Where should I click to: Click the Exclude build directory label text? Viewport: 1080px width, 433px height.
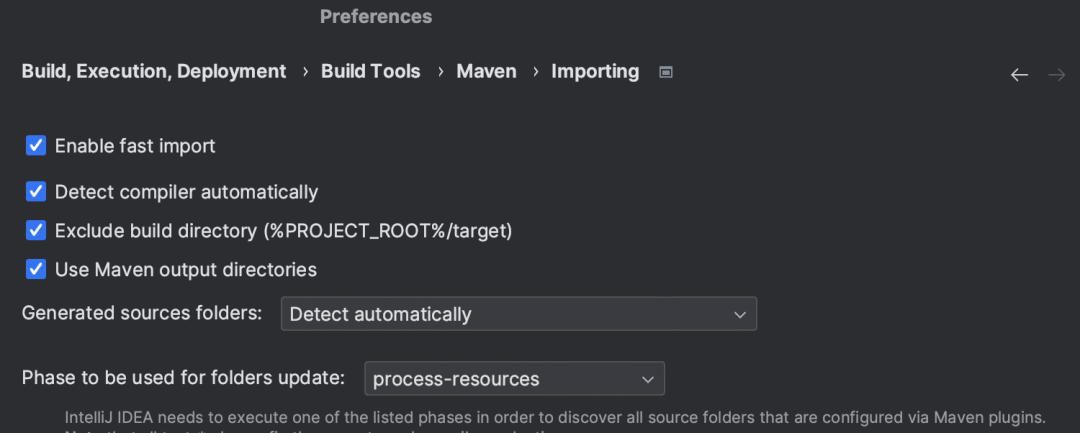[284, 231]
